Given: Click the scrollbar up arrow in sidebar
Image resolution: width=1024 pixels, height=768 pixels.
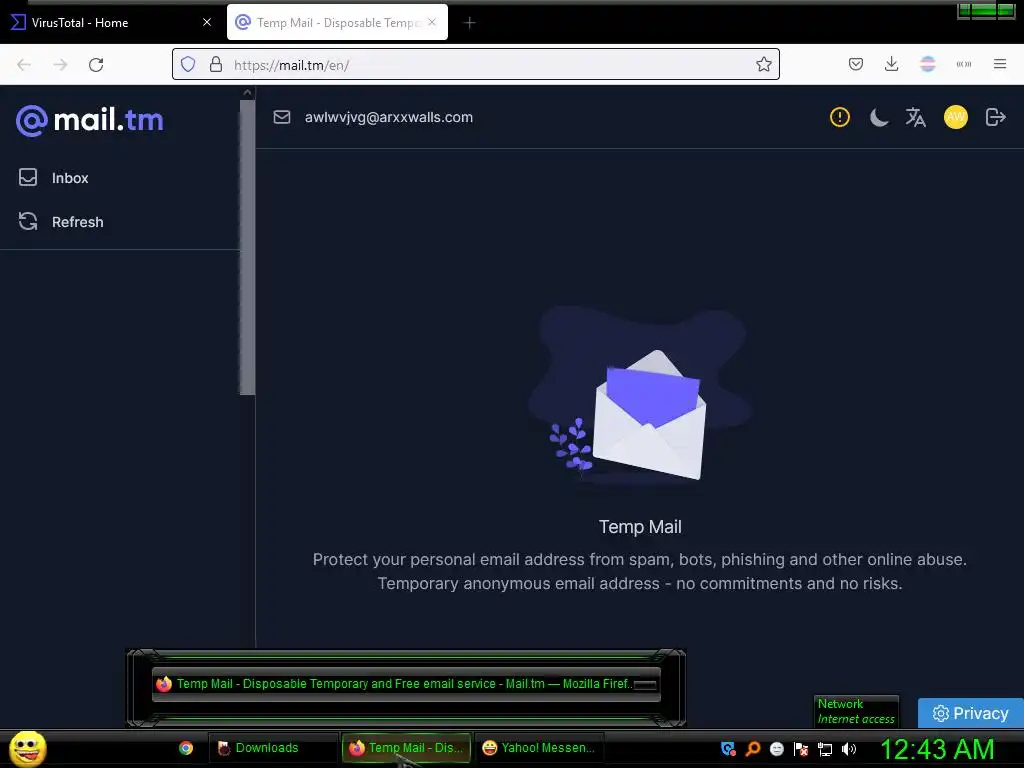Looking at the screenshot, I should click(247, 93).
